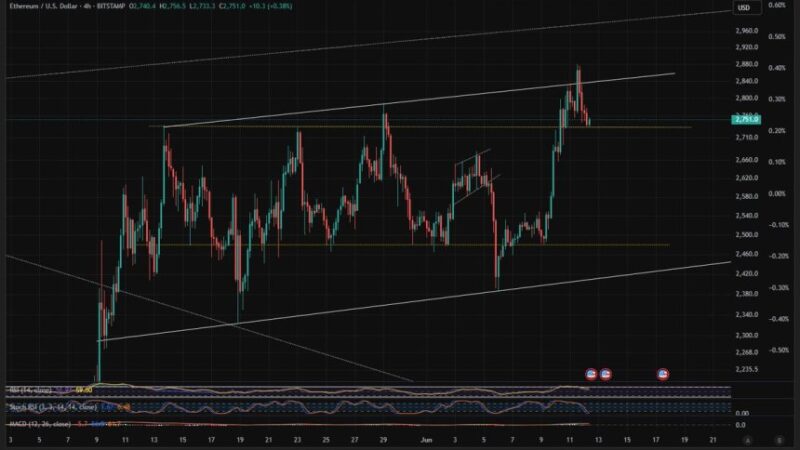Click the 2,960.0 price axis label
The image size is (800, 450).
click(747, 31)
